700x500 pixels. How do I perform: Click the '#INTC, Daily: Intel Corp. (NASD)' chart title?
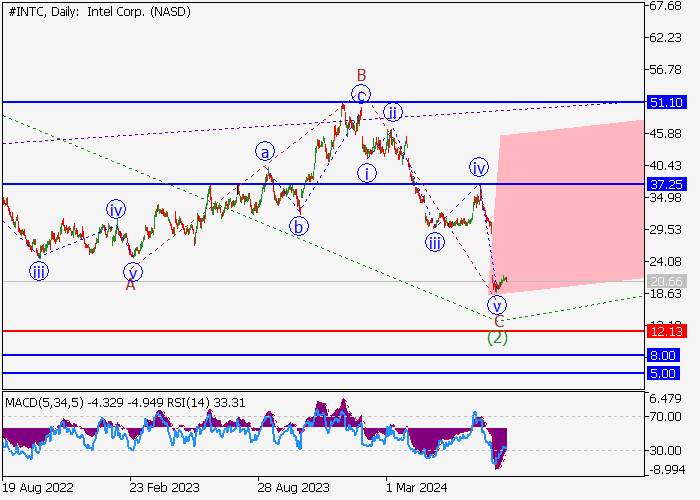[99, 12]
